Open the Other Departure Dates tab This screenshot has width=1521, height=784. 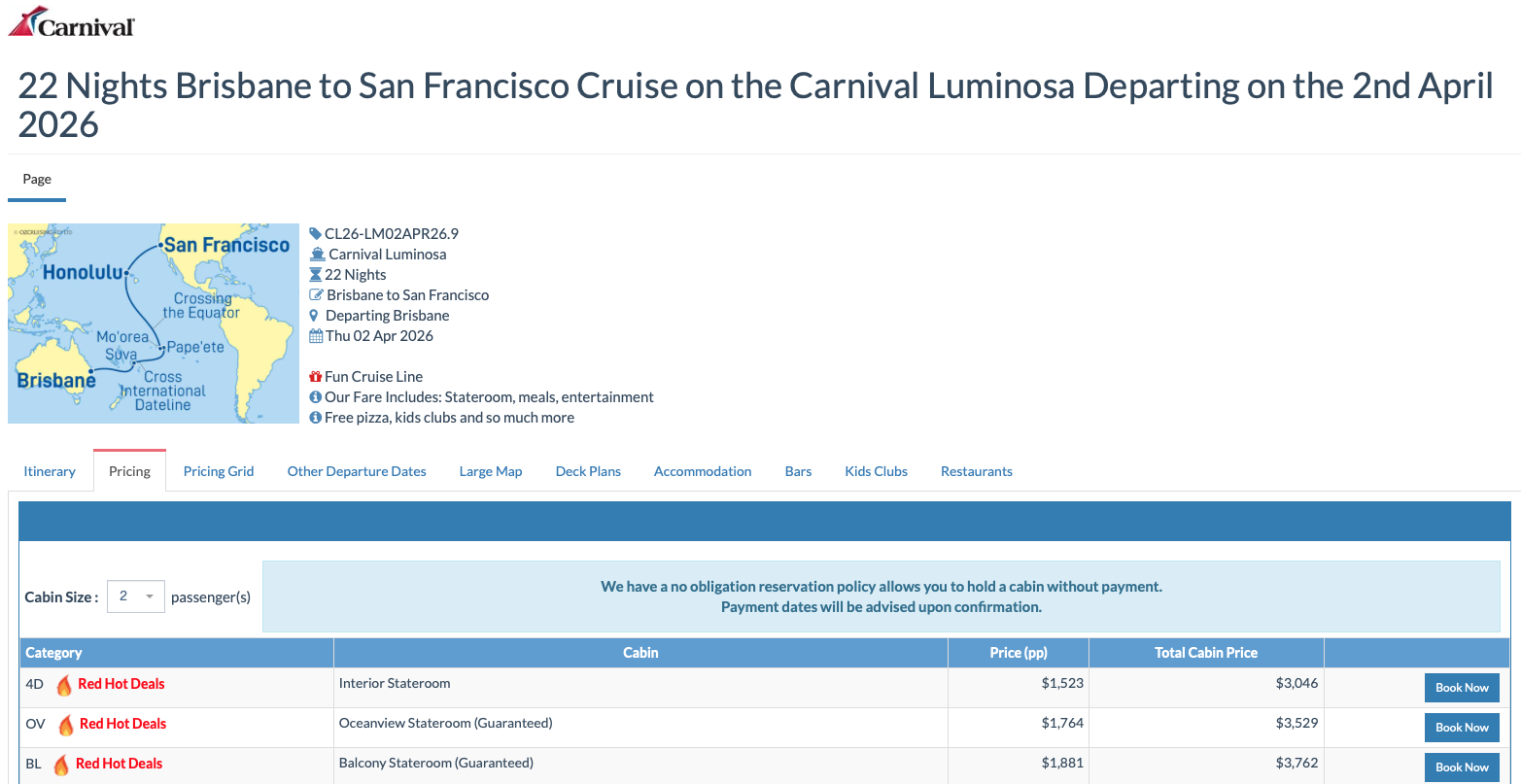(x=357, y=471)
